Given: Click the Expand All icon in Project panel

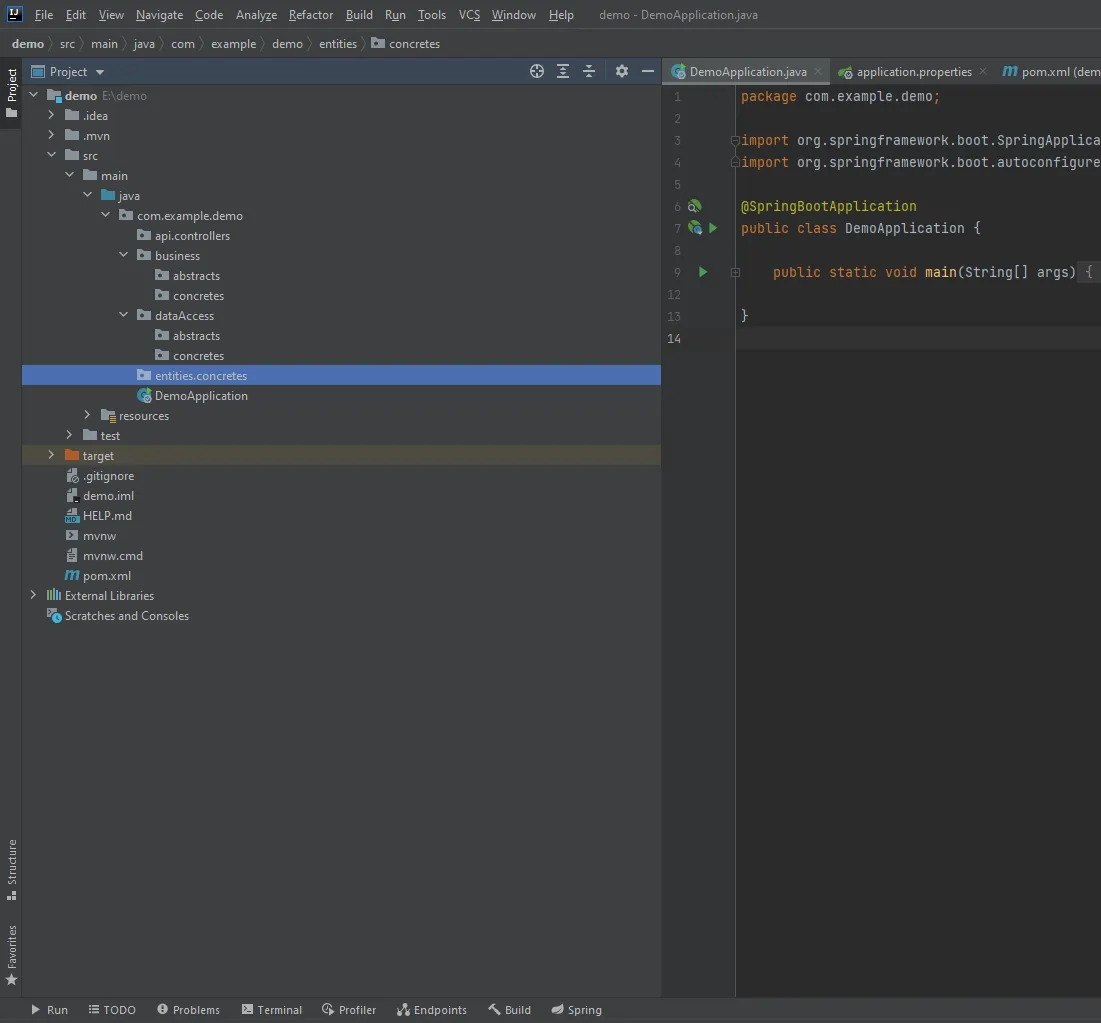Looking at the screenshot, I should click(x=563, y=71).
